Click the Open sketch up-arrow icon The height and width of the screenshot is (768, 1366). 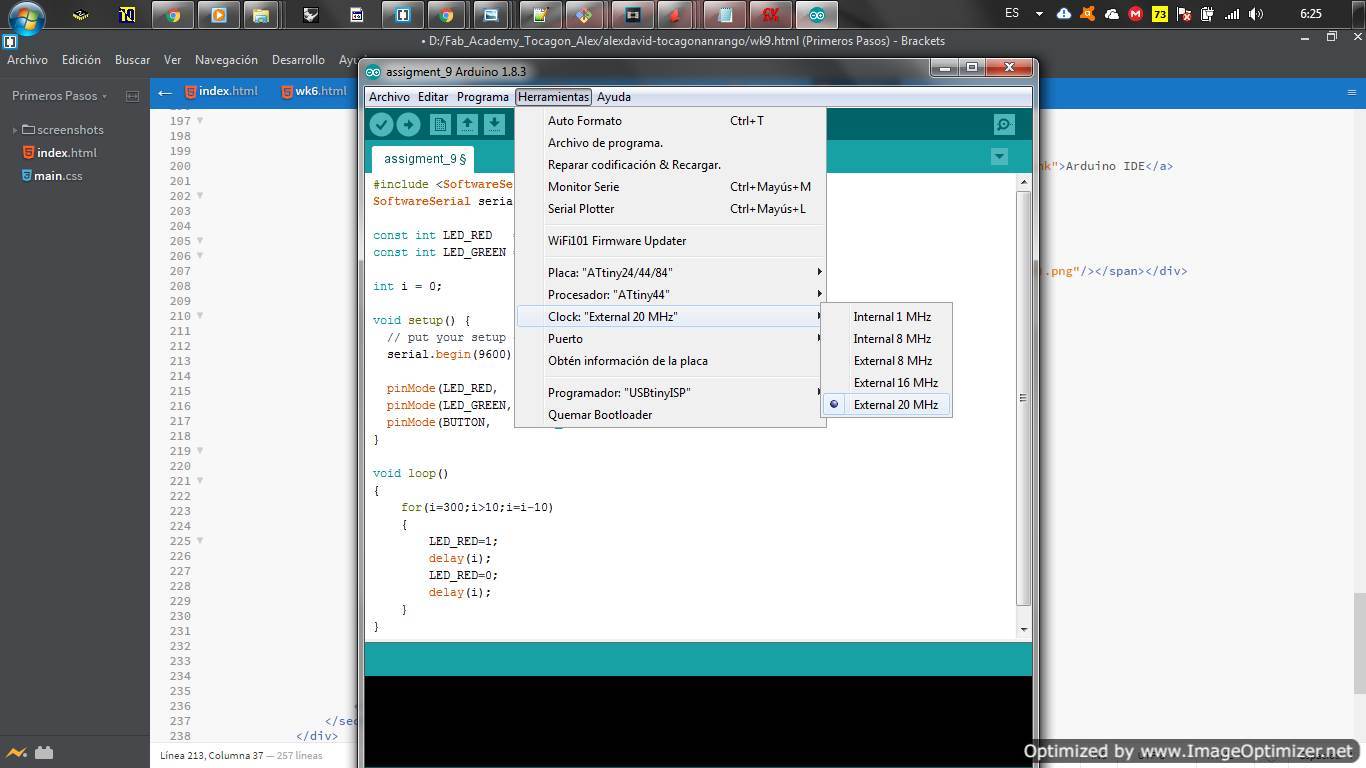tap(467, 124)
